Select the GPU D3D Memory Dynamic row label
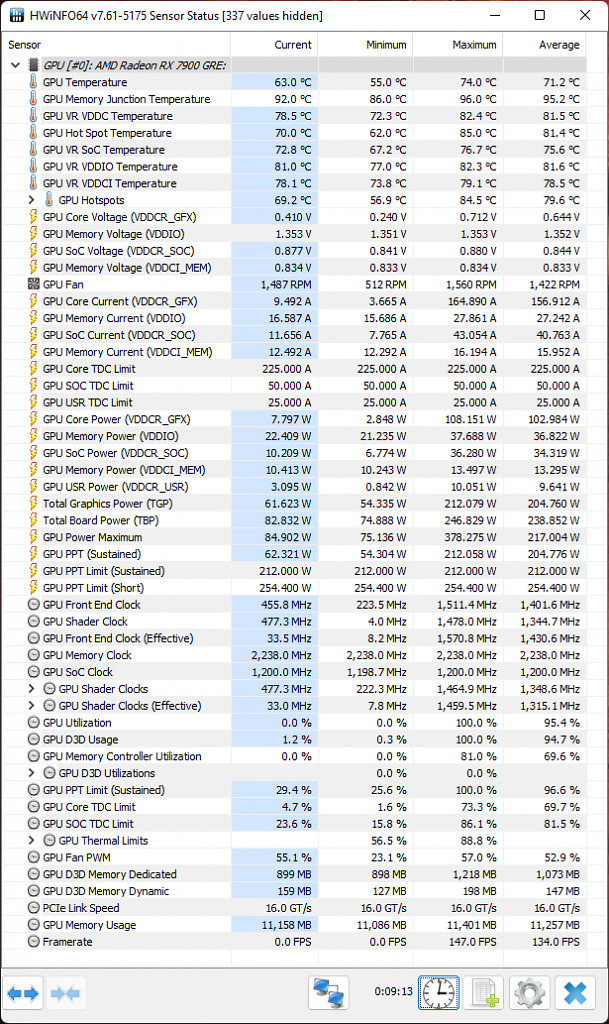 pos(106,891)
